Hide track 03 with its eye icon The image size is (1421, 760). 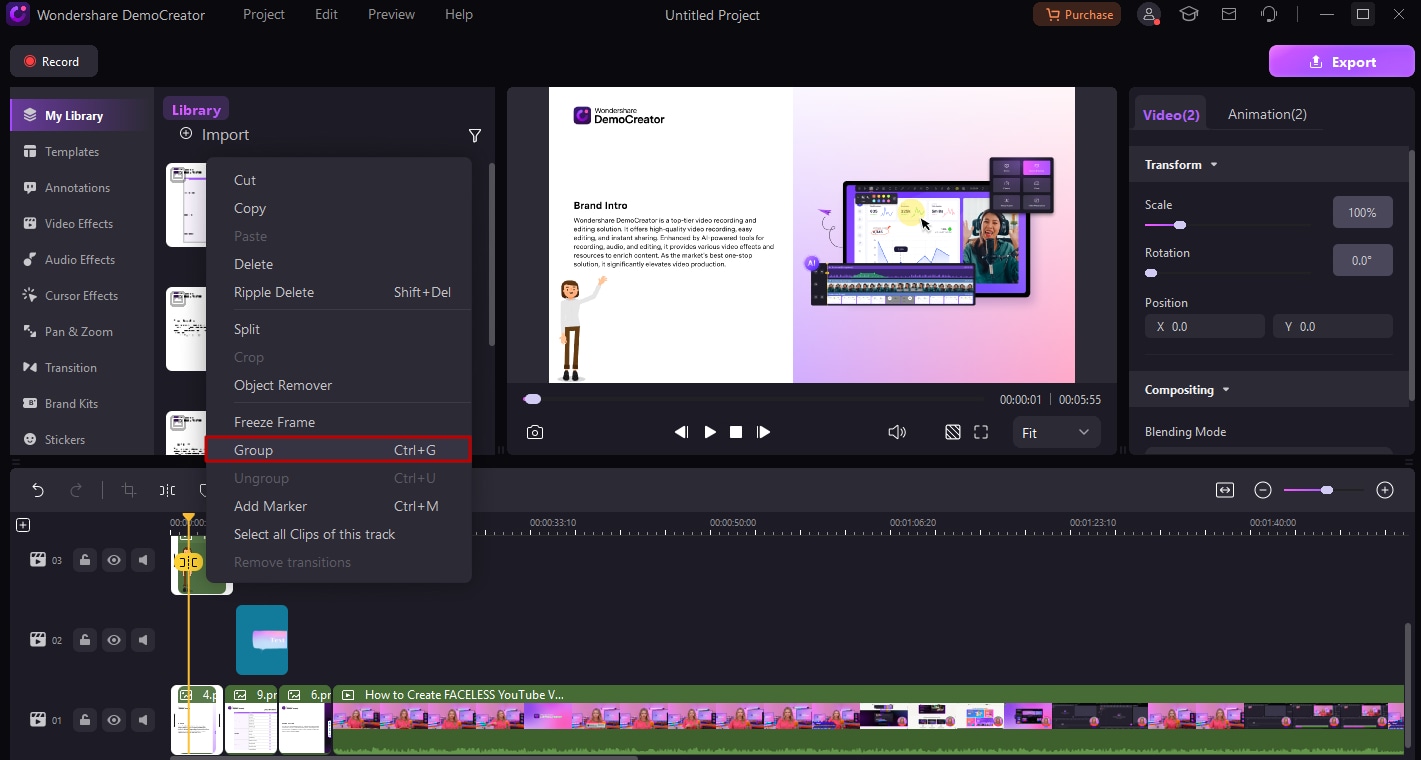coord(114,560)
